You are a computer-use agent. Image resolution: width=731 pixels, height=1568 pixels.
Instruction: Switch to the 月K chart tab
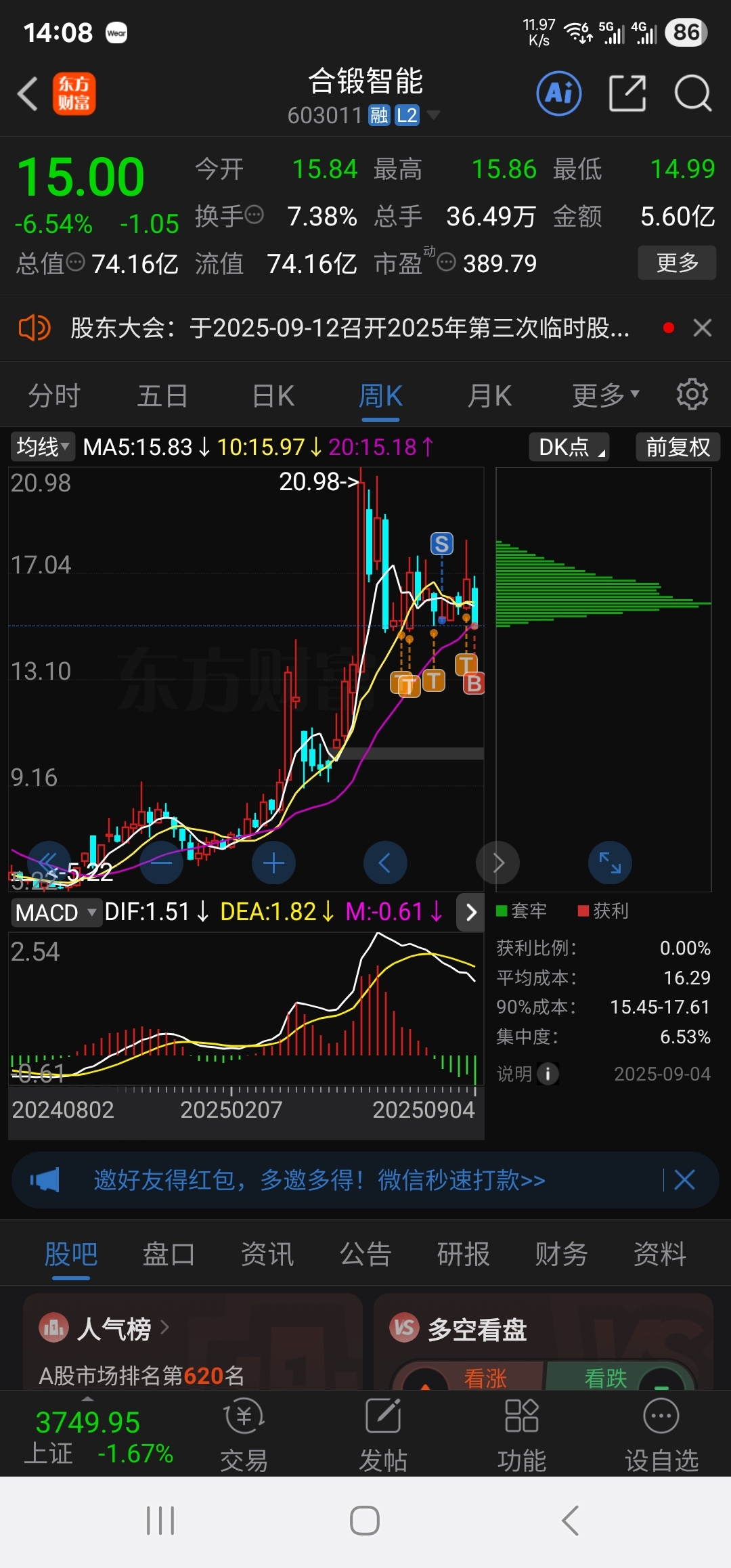tap(489, 396)
